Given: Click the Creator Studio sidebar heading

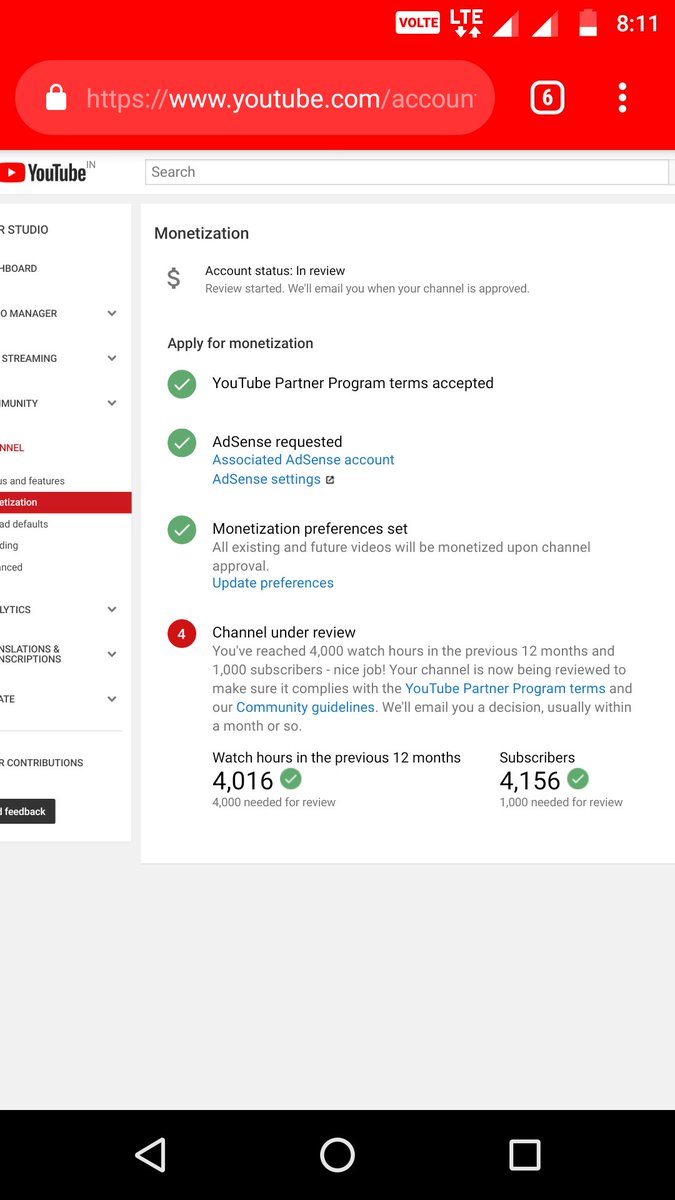Looking at the screenshot, I should [x=24, y=229].
